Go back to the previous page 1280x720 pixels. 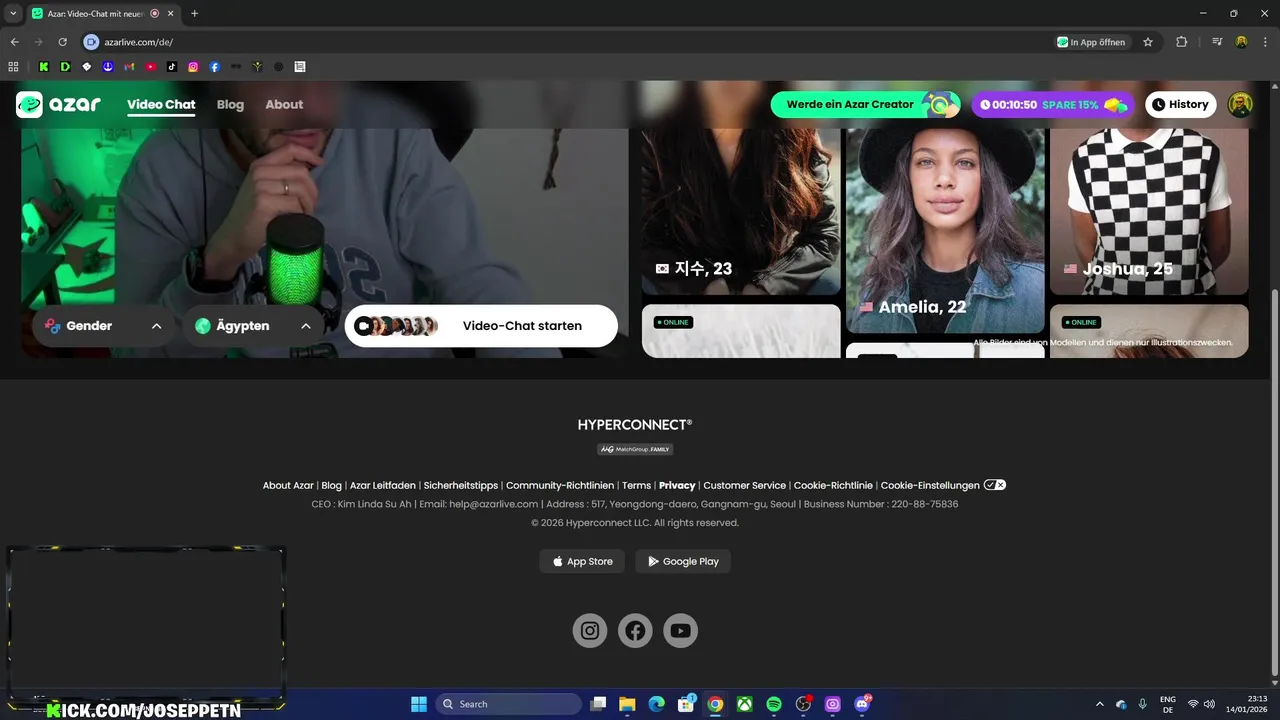click(14, 42)
